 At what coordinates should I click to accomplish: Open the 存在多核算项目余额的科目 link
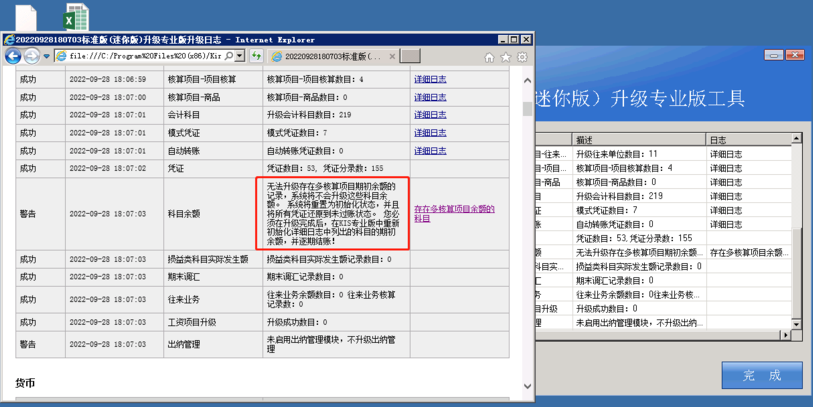click(454, 213)
